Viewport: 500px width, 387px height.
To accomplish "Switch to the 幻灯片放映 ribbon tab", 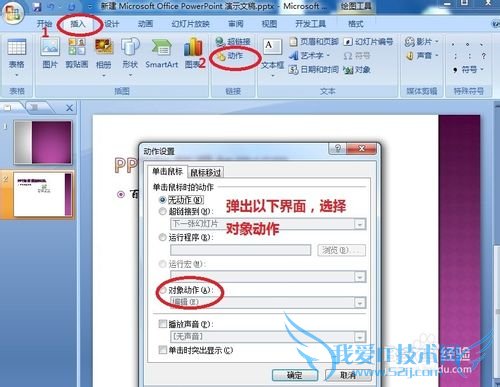I will (x=190, y=24).
